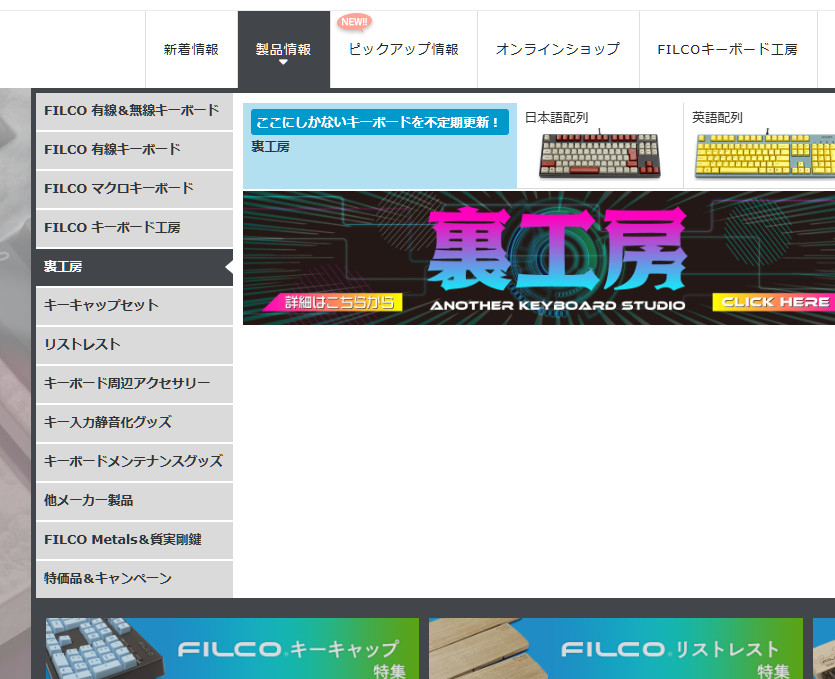Select 特価品&キャンペーン category
This screenshot has height=679, width=835.
point(134,578)
